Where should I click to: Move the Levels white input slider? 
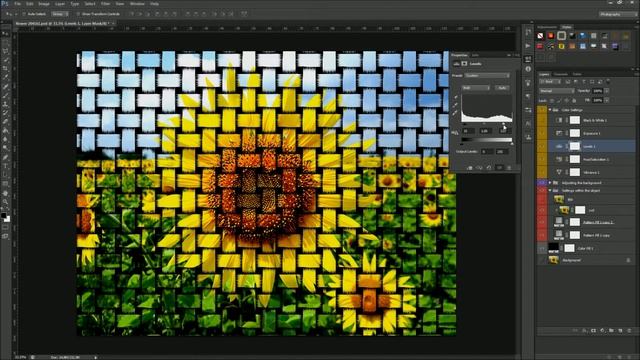503,123
